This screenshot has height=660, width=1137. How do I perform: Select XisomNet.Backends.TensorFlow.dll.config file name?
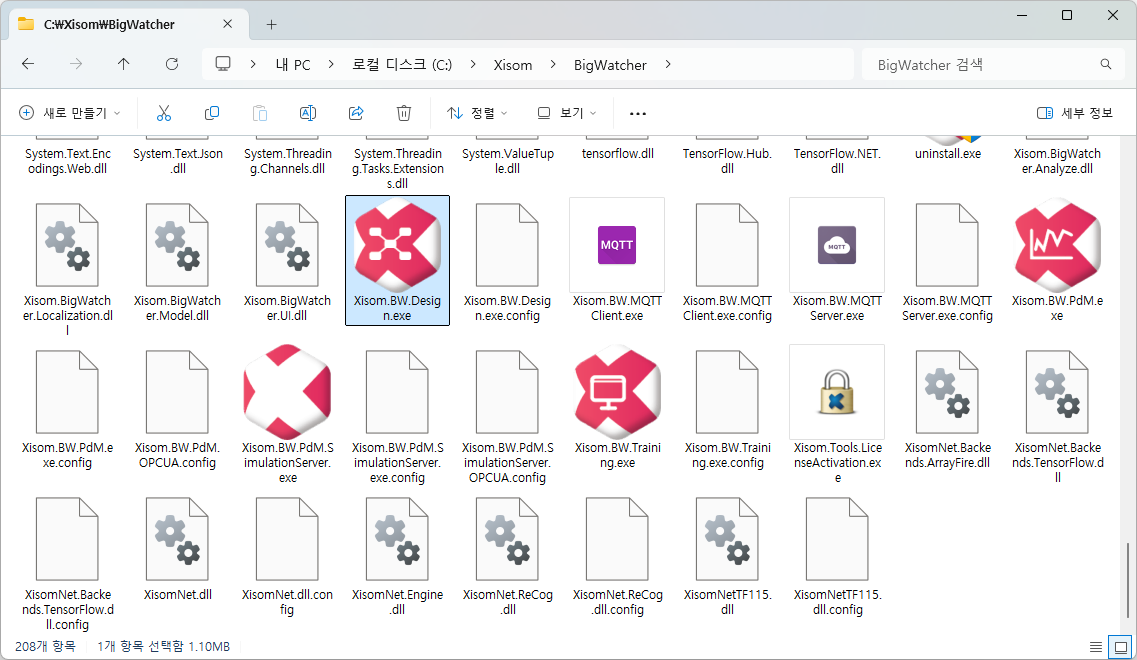pos(67,609)
